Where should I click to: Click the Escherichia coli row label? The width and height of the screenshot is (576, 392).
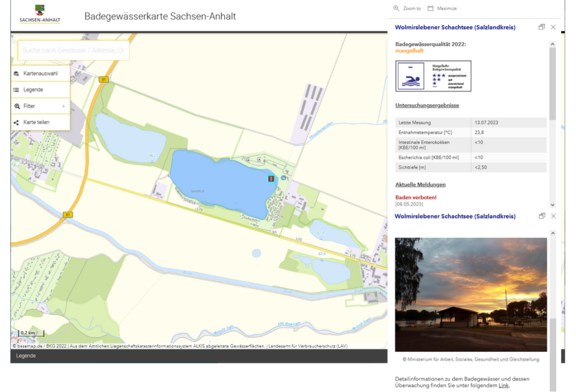pos(429,157)
